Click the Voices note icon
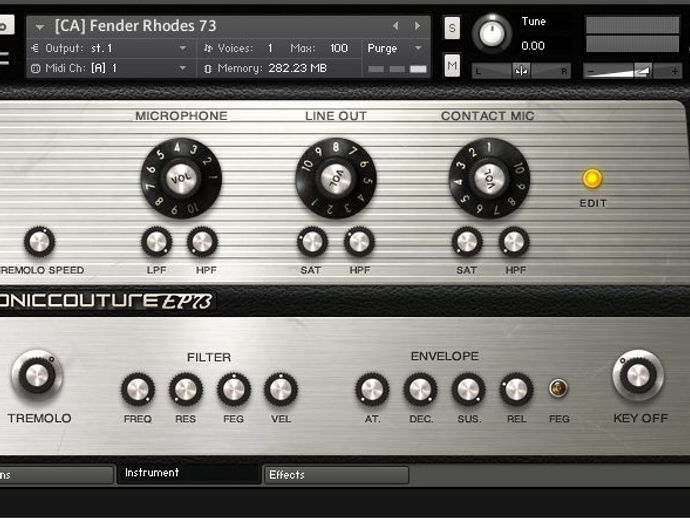 pos(208,48)
